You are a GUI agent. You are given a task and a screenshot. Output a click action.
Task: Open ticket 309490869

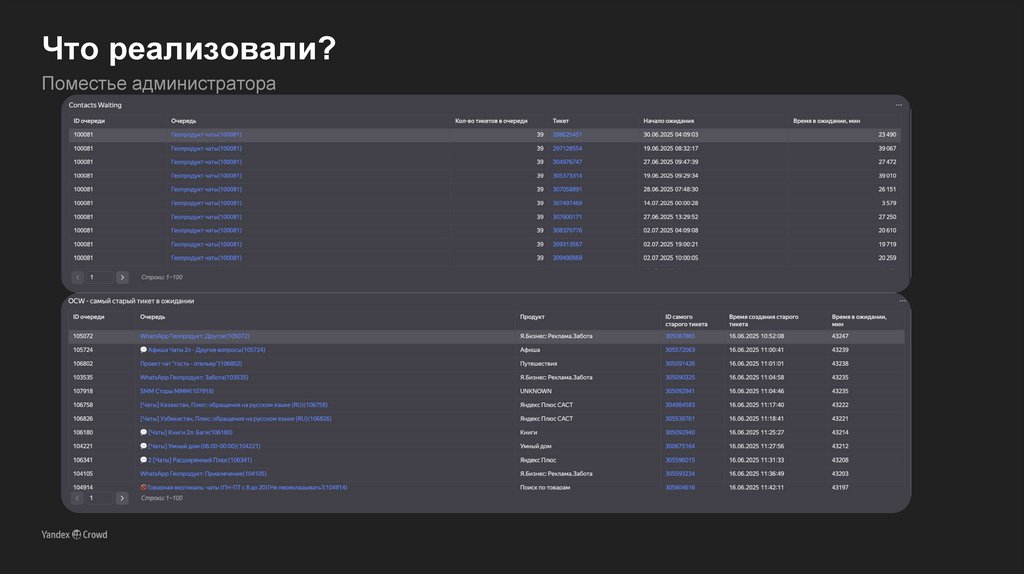click(567, 258)
